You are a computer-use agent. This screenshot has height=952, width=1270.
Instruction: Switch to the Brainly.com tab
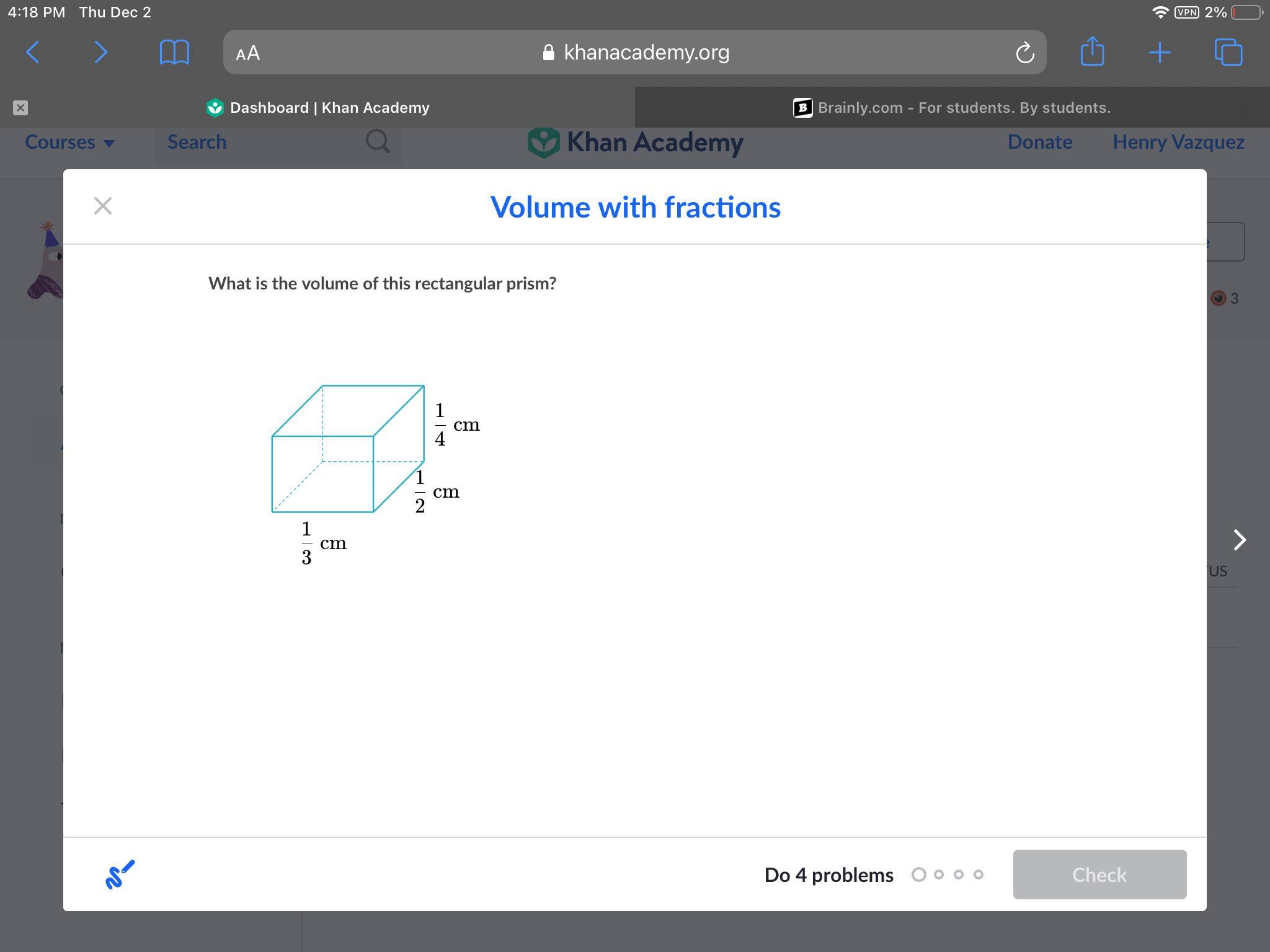point(952,108)
